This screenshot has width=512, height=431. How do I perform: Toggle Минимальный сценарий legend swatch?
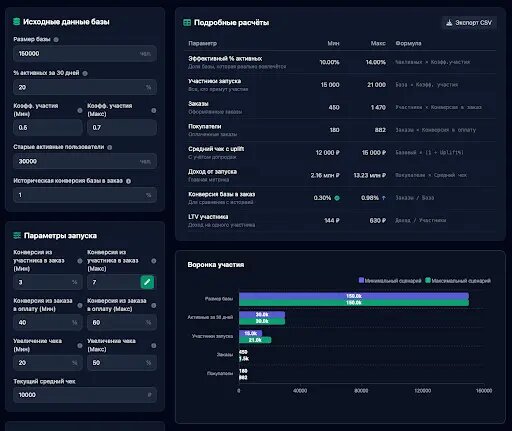click(361, 280)
